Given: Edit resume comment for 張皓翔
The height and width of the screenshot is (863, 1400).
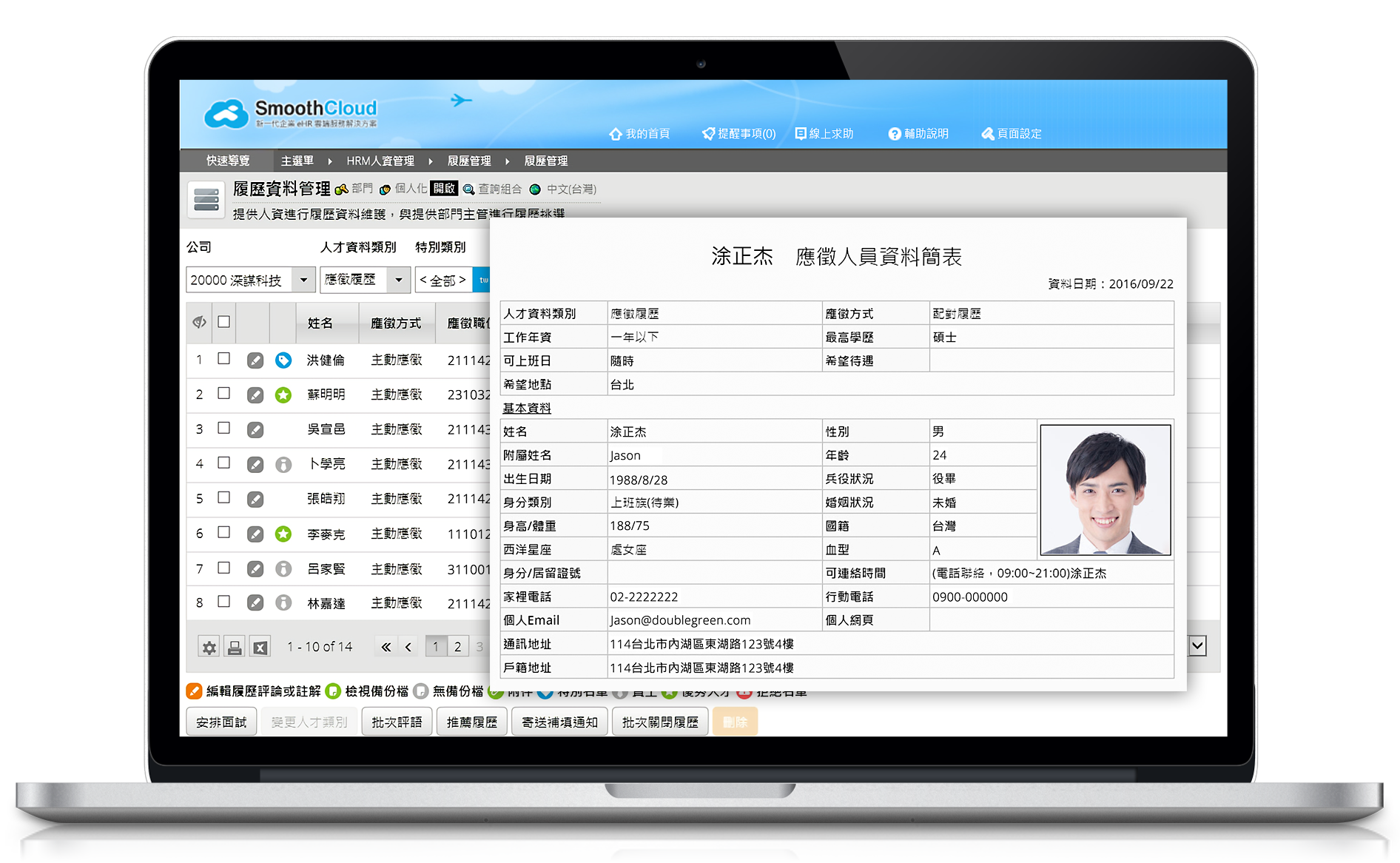Looking at the screenshot, I should 255,500.
